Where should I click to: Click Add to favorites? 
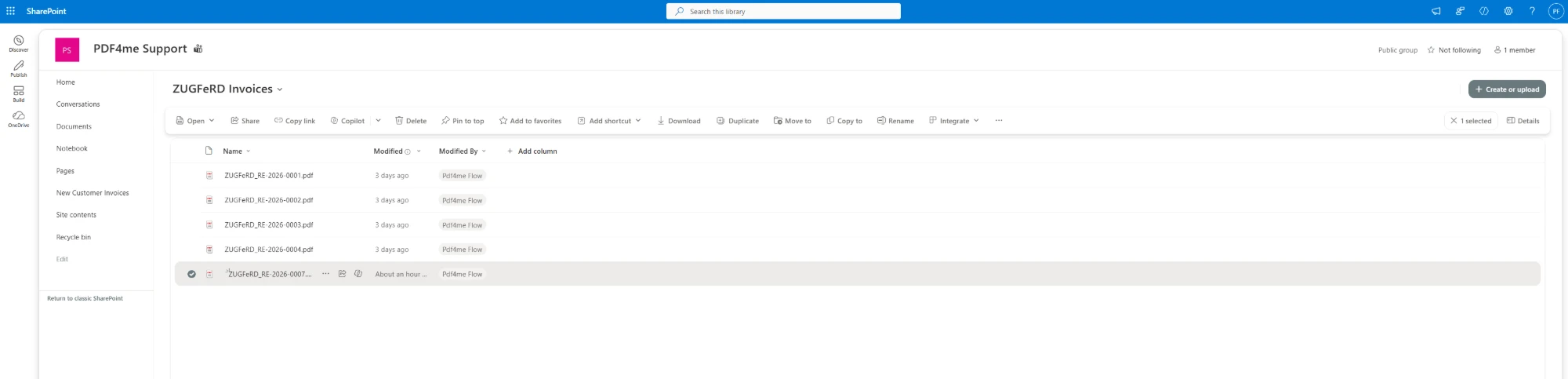(530, 121)
